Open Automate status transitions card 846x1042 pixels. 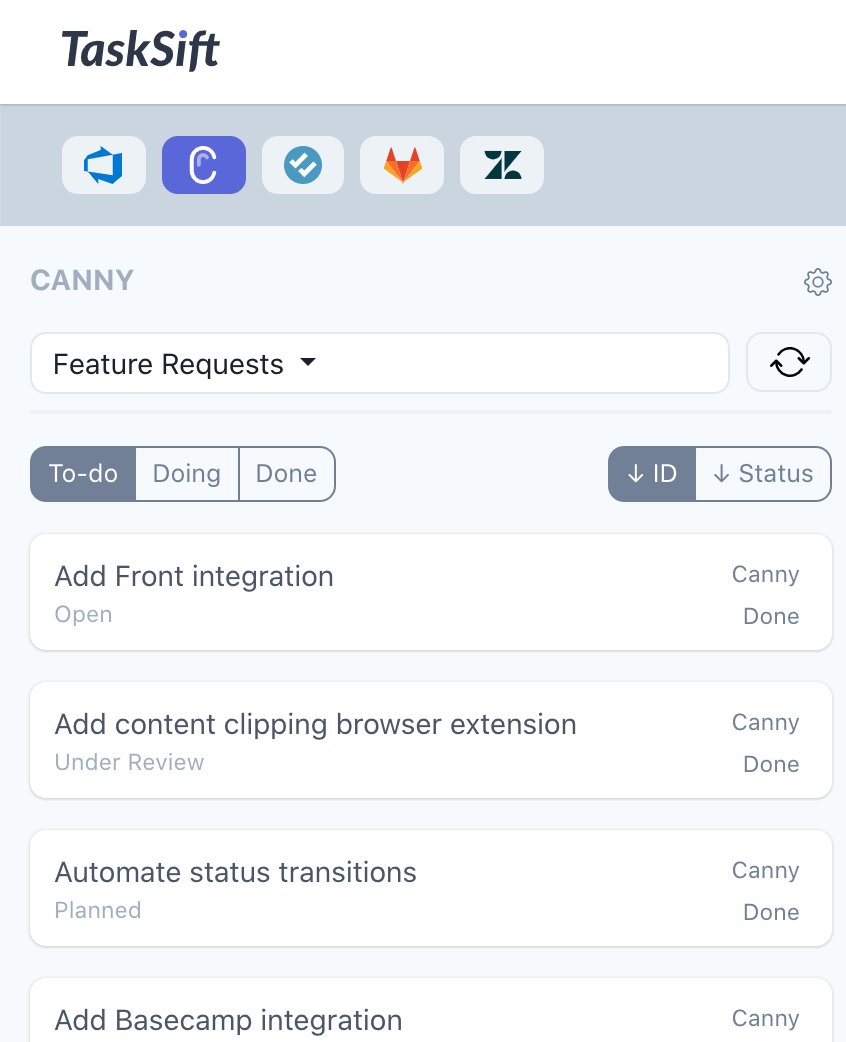(431, 888)
